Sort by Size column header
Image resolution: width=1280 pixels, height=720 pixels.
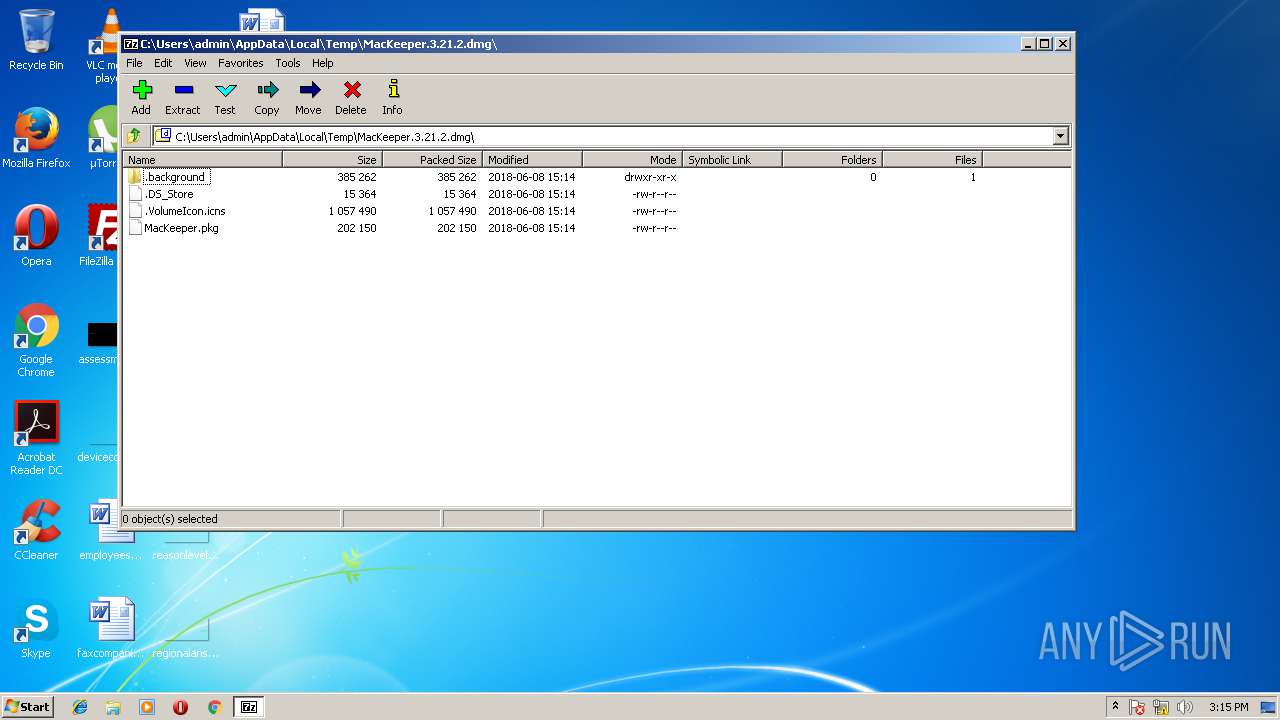tap(332, 159)
